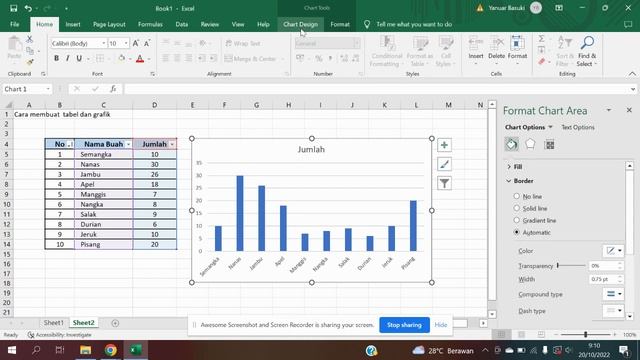Toggle Bold formatting
This screenshot has height=360, width=640.
(56, 58)
